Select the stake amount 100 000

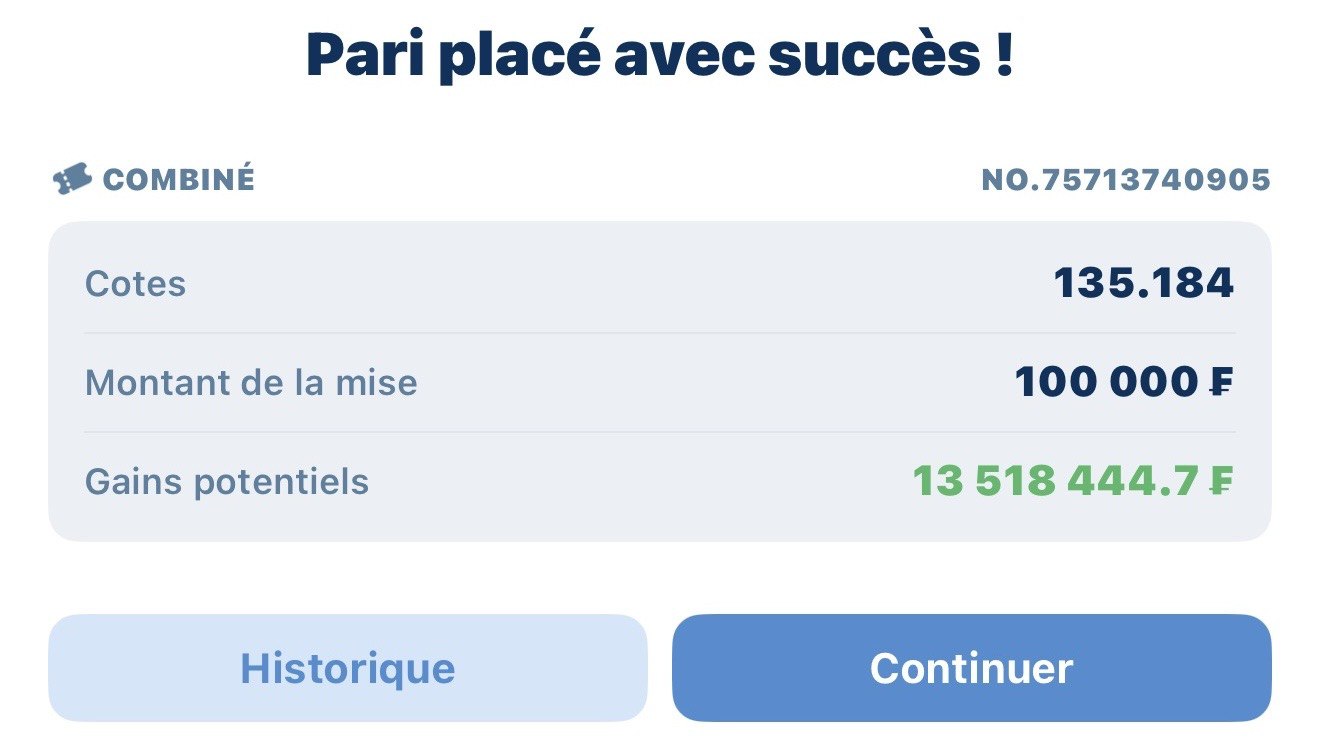tap(1106, 382)
